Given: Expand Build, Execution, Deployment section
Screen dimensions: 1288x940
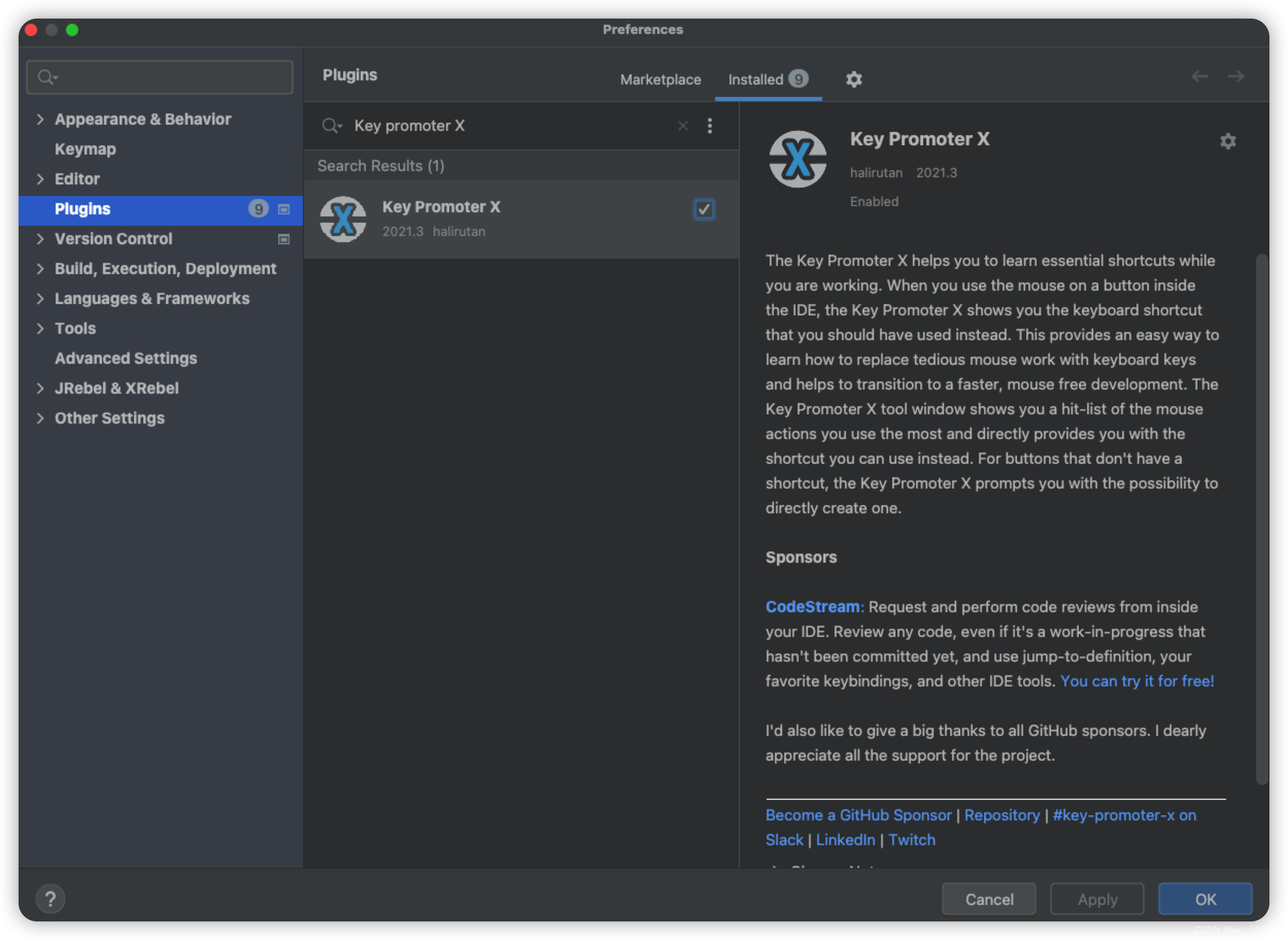Looking at the screenshot, I should click(40, 268).
